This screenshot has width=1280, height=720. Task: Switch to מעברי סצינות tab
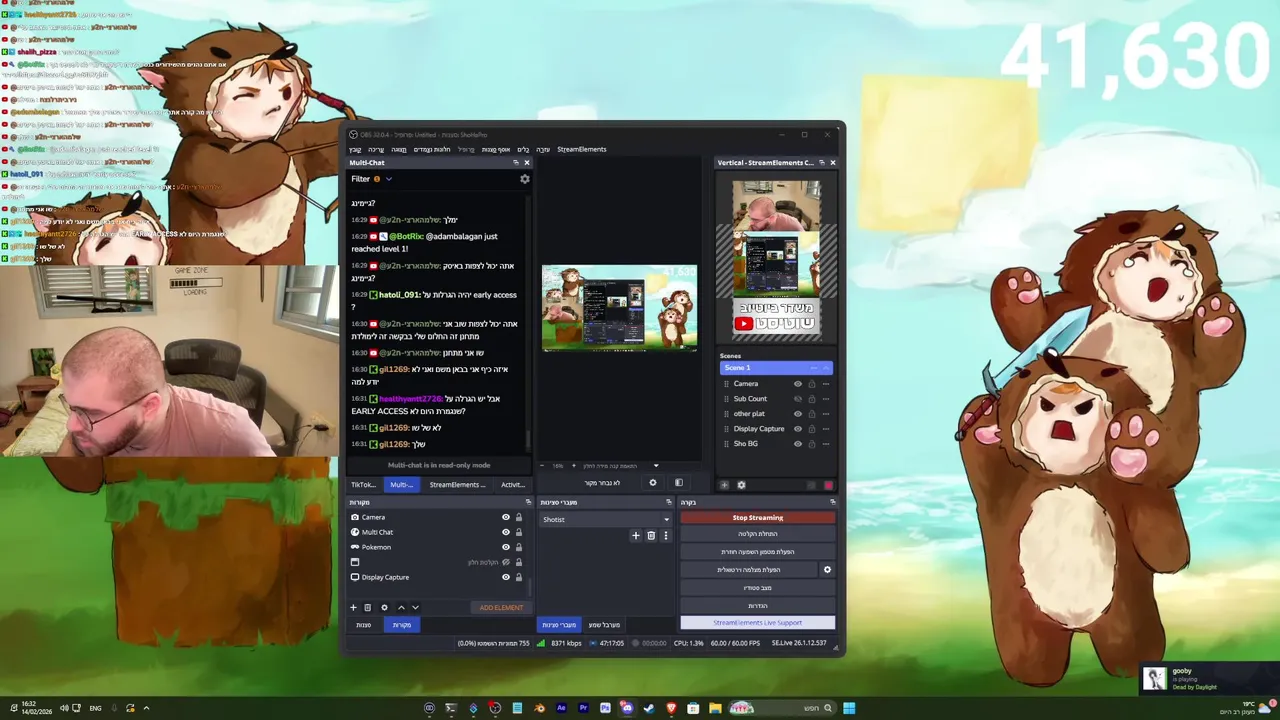pyautogui.click(x=559, y=625)
